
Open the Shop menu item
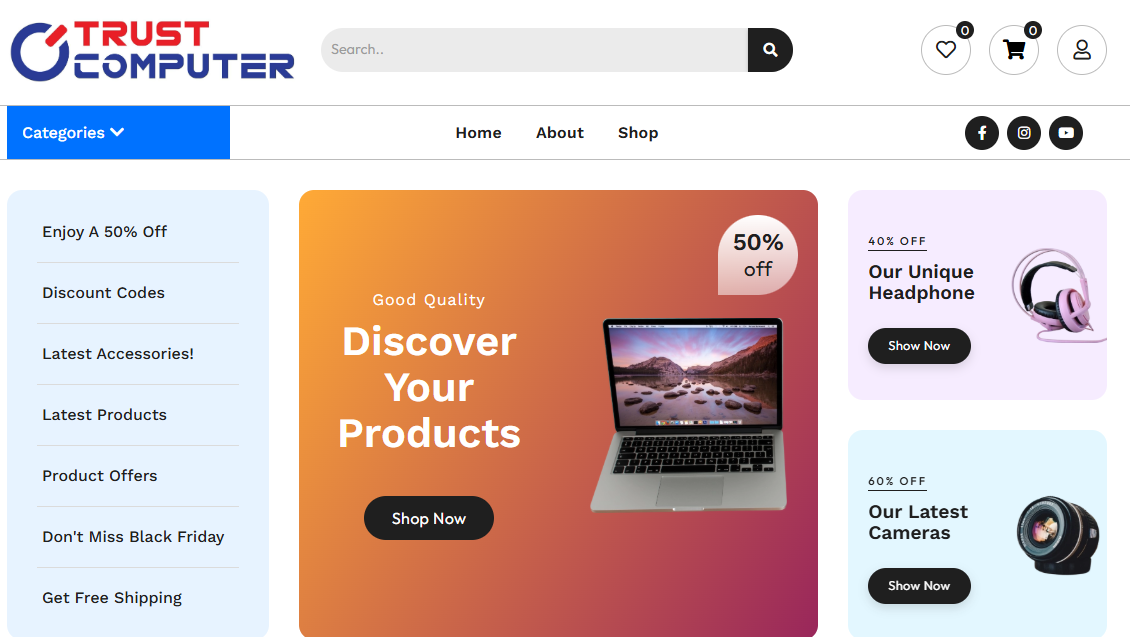coord(638,133)
